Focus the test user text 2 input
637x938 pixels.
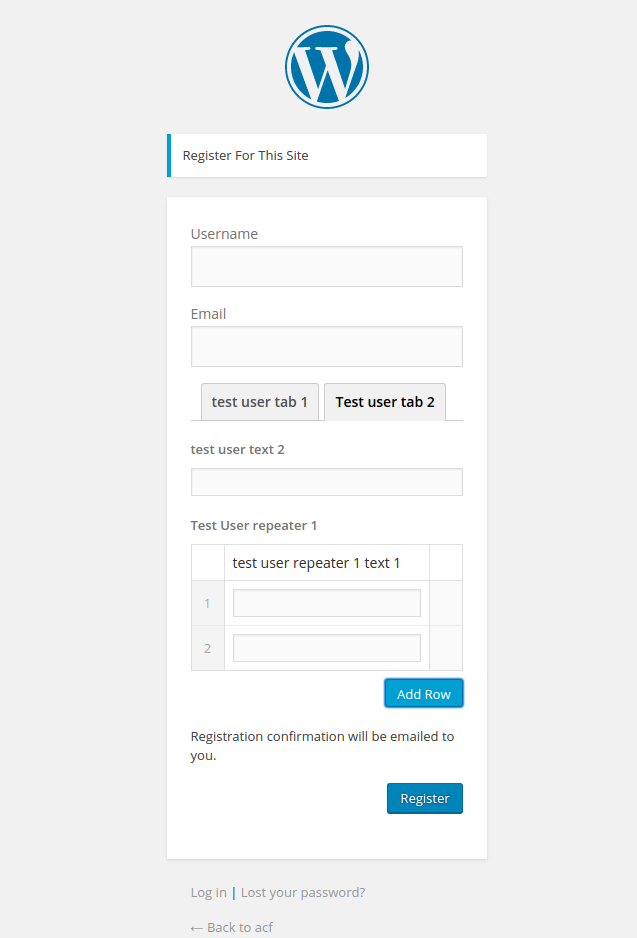tap(326, 481)
